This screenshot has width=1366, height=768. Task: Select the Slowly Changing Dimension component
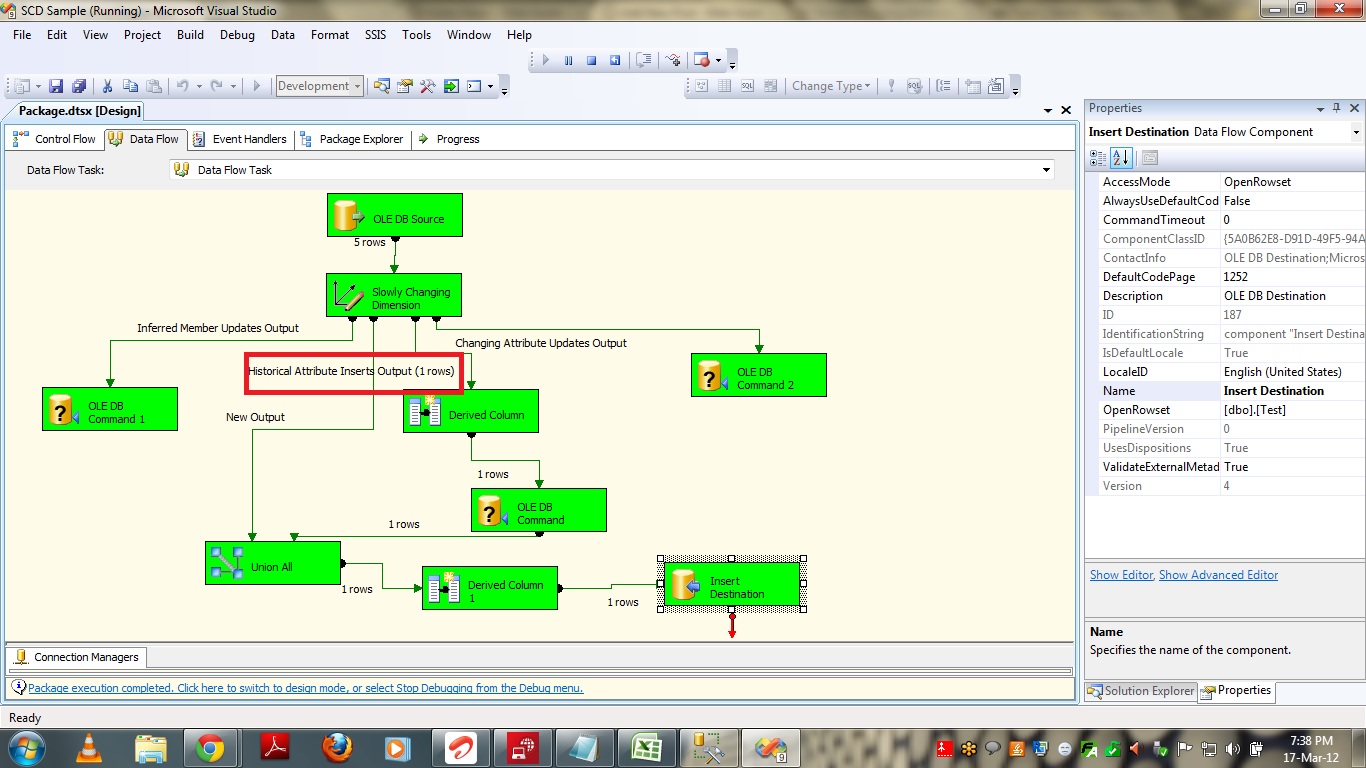(394, 295)
